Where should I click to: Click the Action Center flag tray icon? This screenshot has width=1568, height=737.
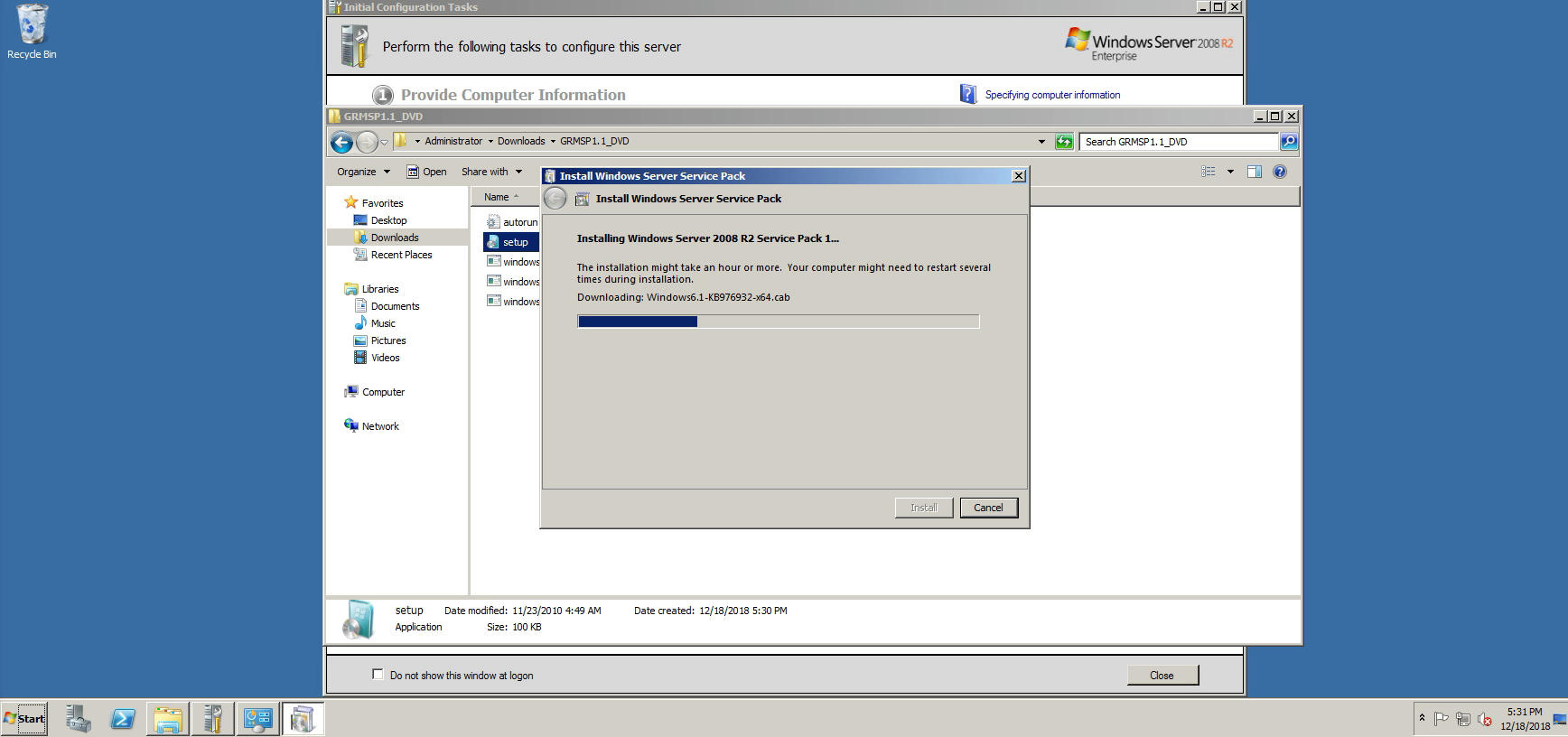(x=1442, y=719)
